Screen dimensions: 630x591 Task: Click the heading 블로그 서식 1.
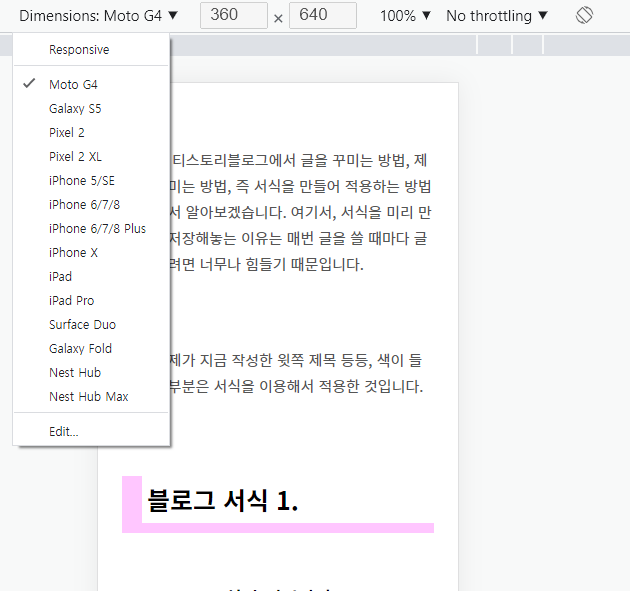point(223,501)
